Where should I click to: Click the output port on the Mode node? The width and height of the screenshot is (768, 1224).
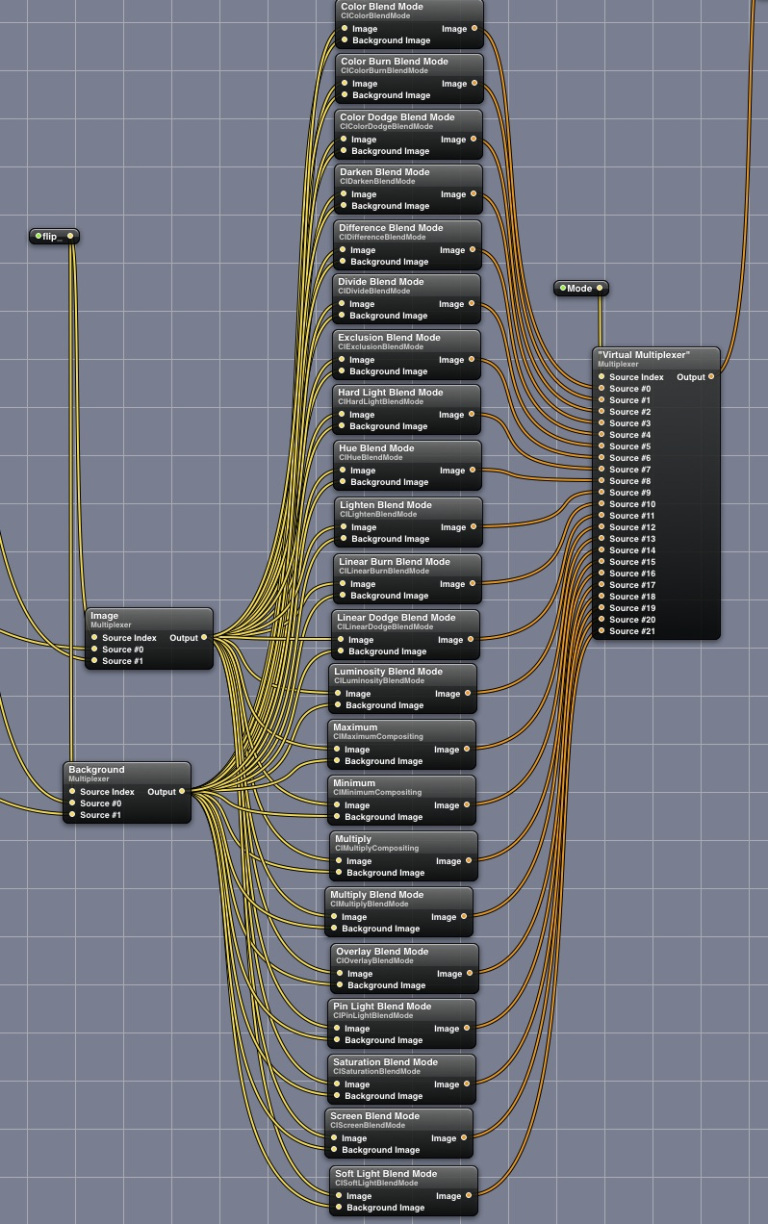(x=600, y=288)
